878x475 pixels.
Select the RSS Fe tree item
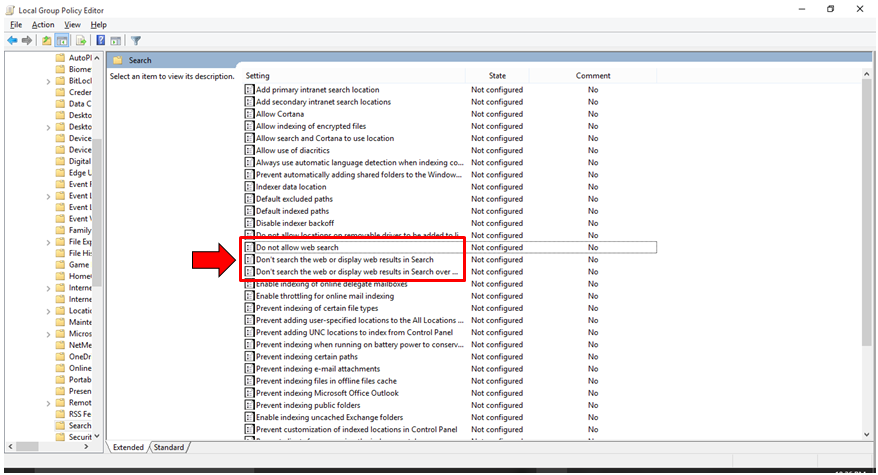pos(80,414)
